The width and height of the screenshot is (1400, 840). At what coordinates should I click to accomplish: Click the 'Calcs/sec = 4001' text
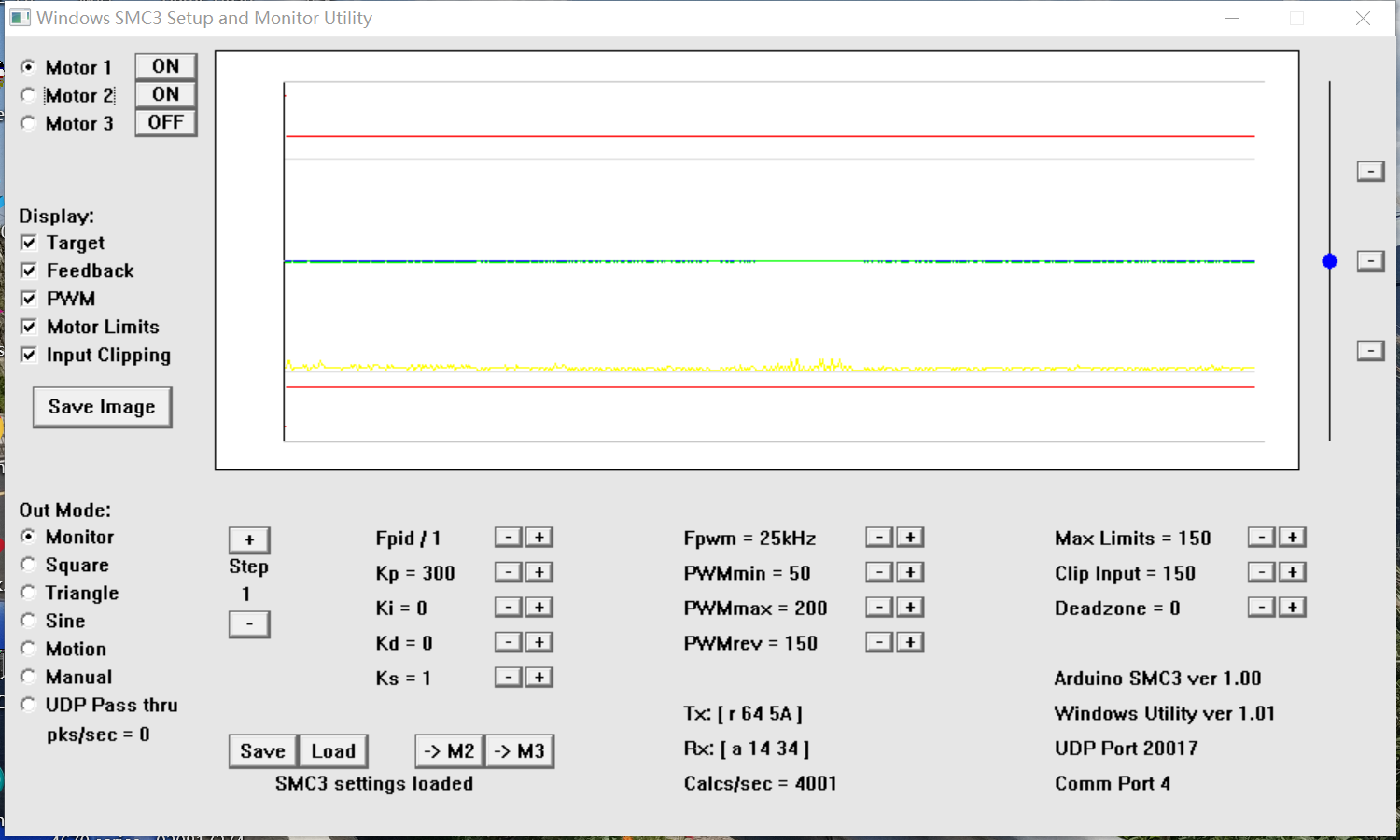point(760,783)
